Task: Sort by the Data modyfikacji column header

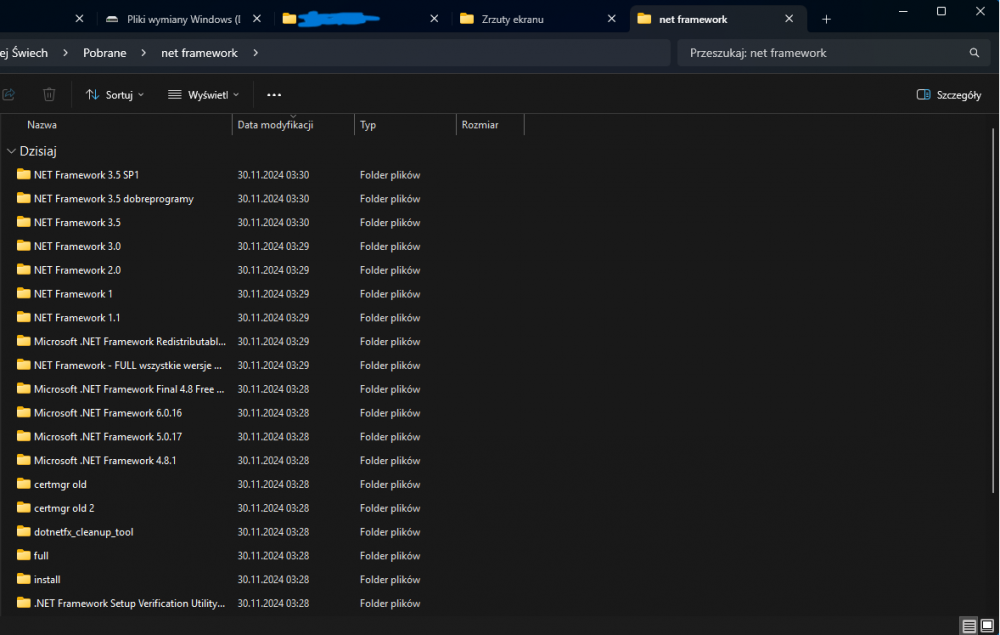Action: (x=276, y=125)
